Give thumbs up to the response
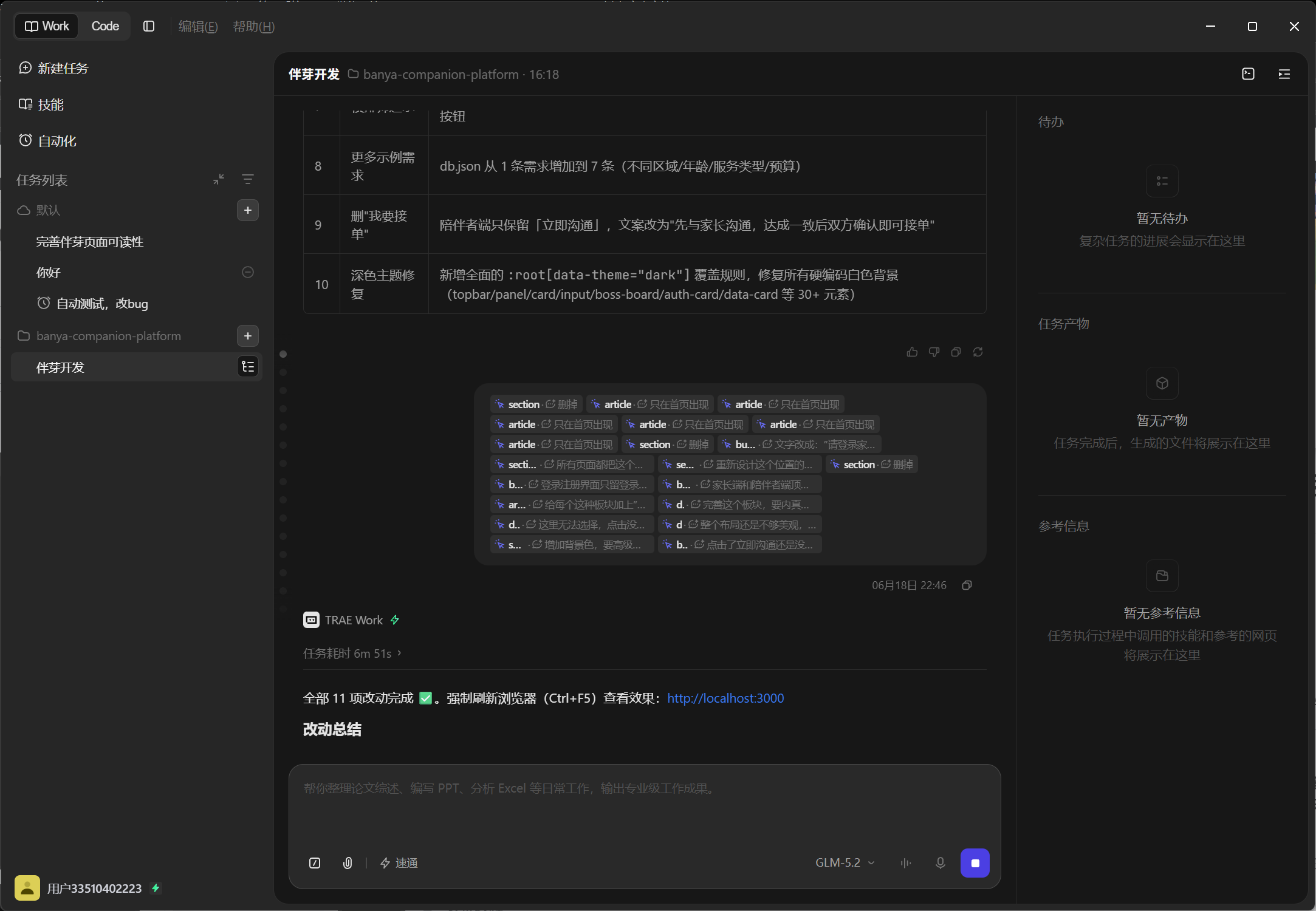1316x911 pixels. point(912,352)
